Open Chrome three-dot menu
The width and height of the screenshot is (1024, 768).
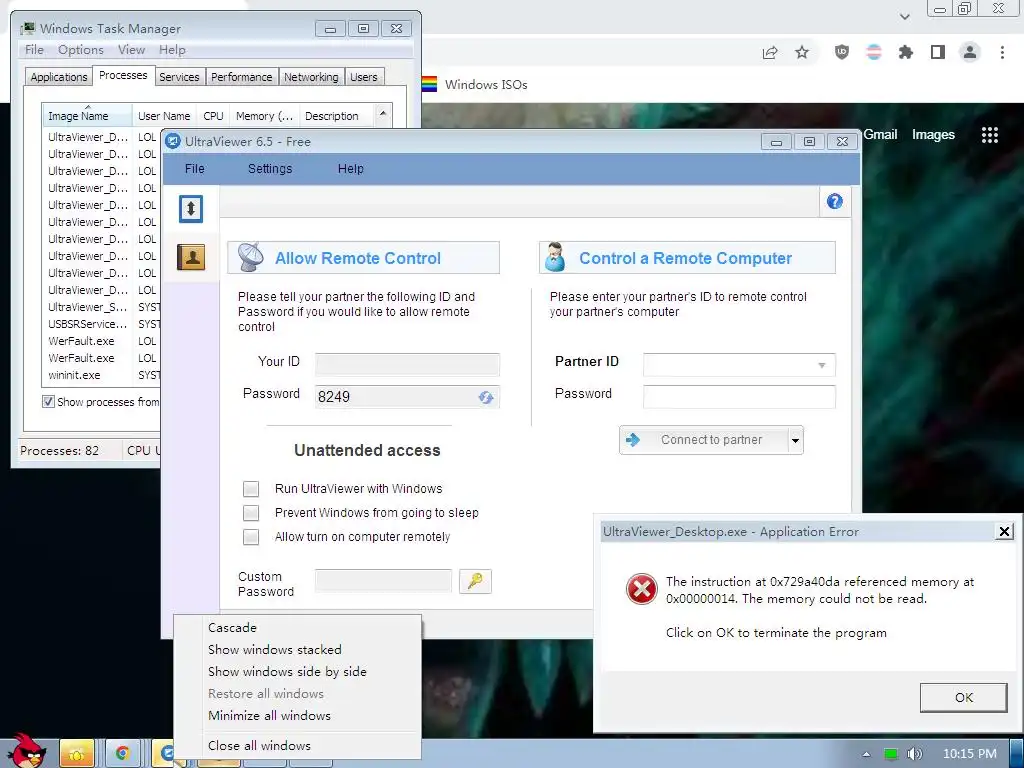(1002, 52)
